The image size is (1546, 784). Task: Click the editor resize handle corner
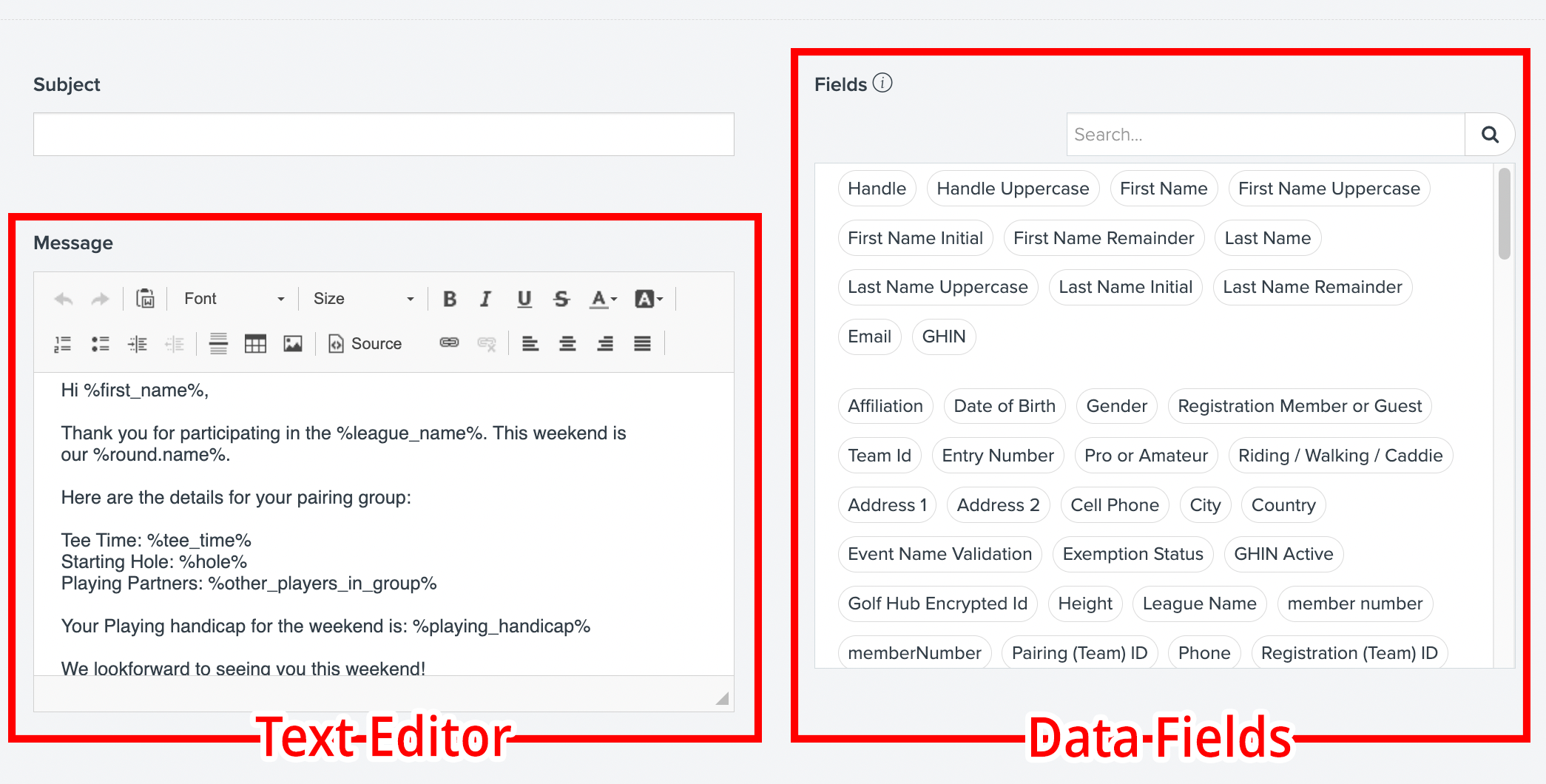[722, 698]
